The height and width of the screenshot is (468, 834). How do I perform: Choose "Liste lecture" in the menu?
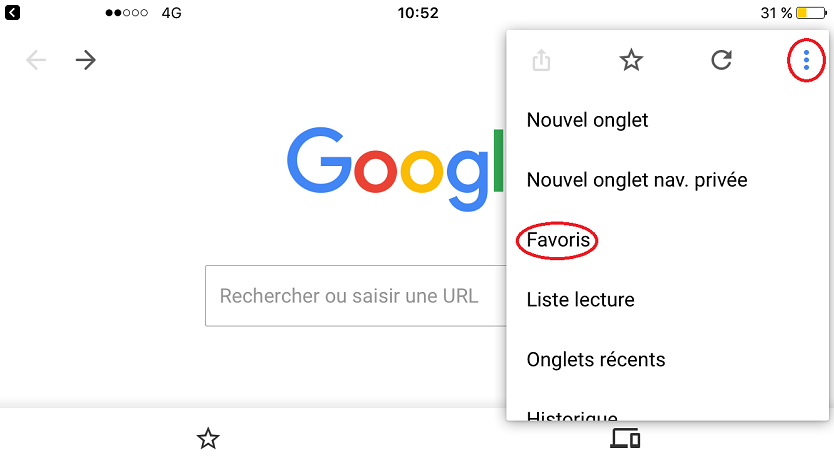point(580,299)
